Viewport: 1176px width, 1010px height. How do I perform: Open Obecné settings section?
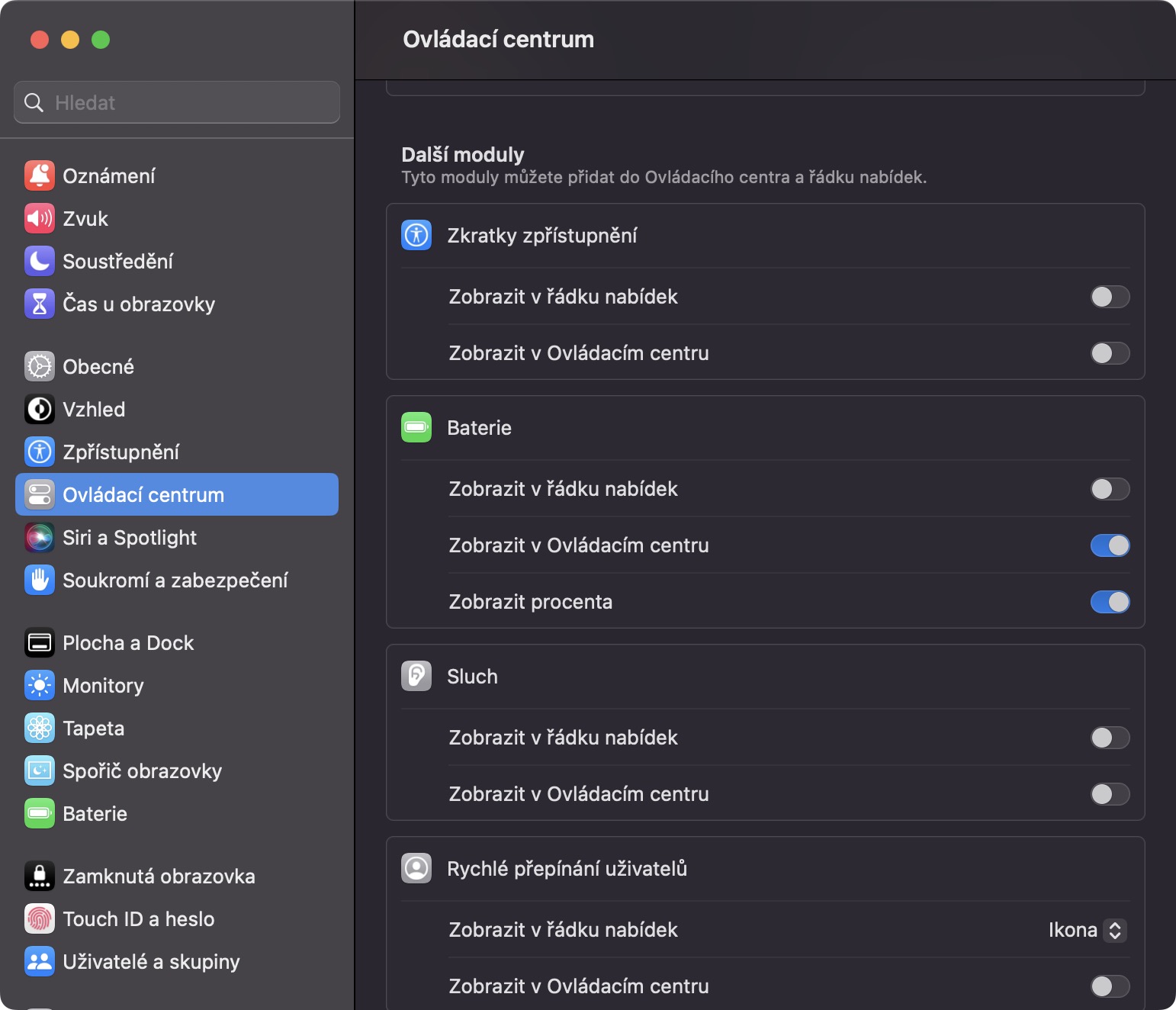tap(98, 367)
